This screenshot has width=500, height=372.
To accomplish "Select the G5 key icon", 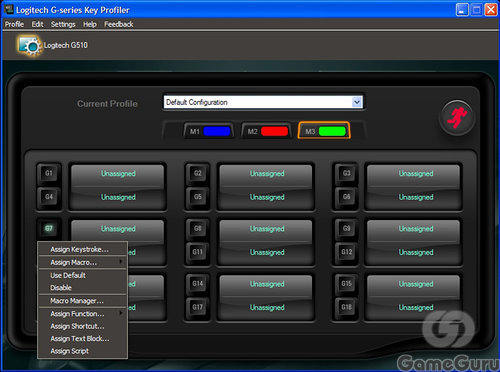I will pyautogui.click(x=198, y=197).
